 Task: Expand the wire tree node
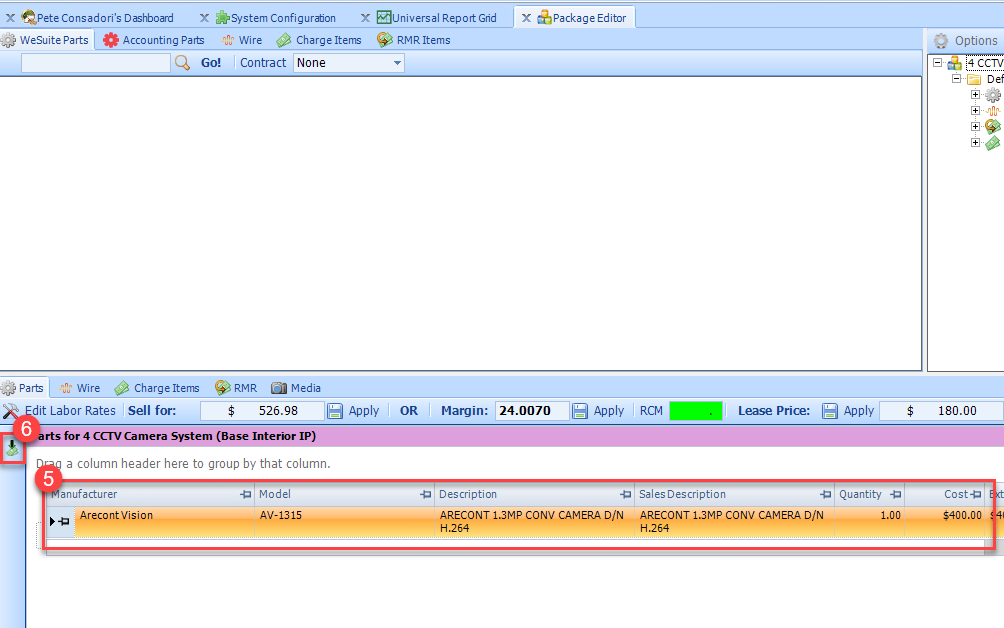tap(975, 111)
